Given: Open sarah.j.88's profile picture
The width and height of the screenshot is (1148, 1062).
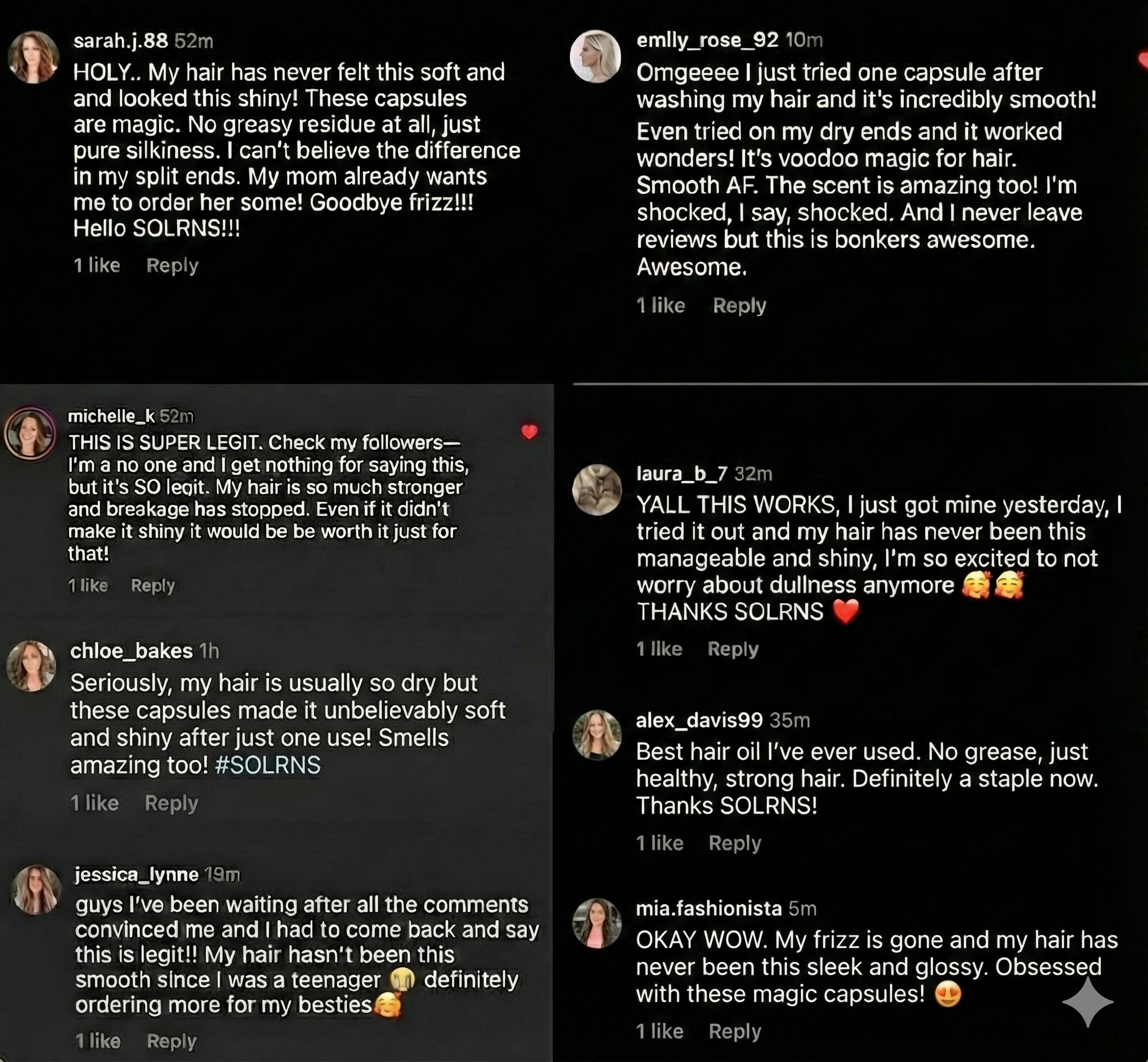Looking at the screenshot, I should coord(33,57).
